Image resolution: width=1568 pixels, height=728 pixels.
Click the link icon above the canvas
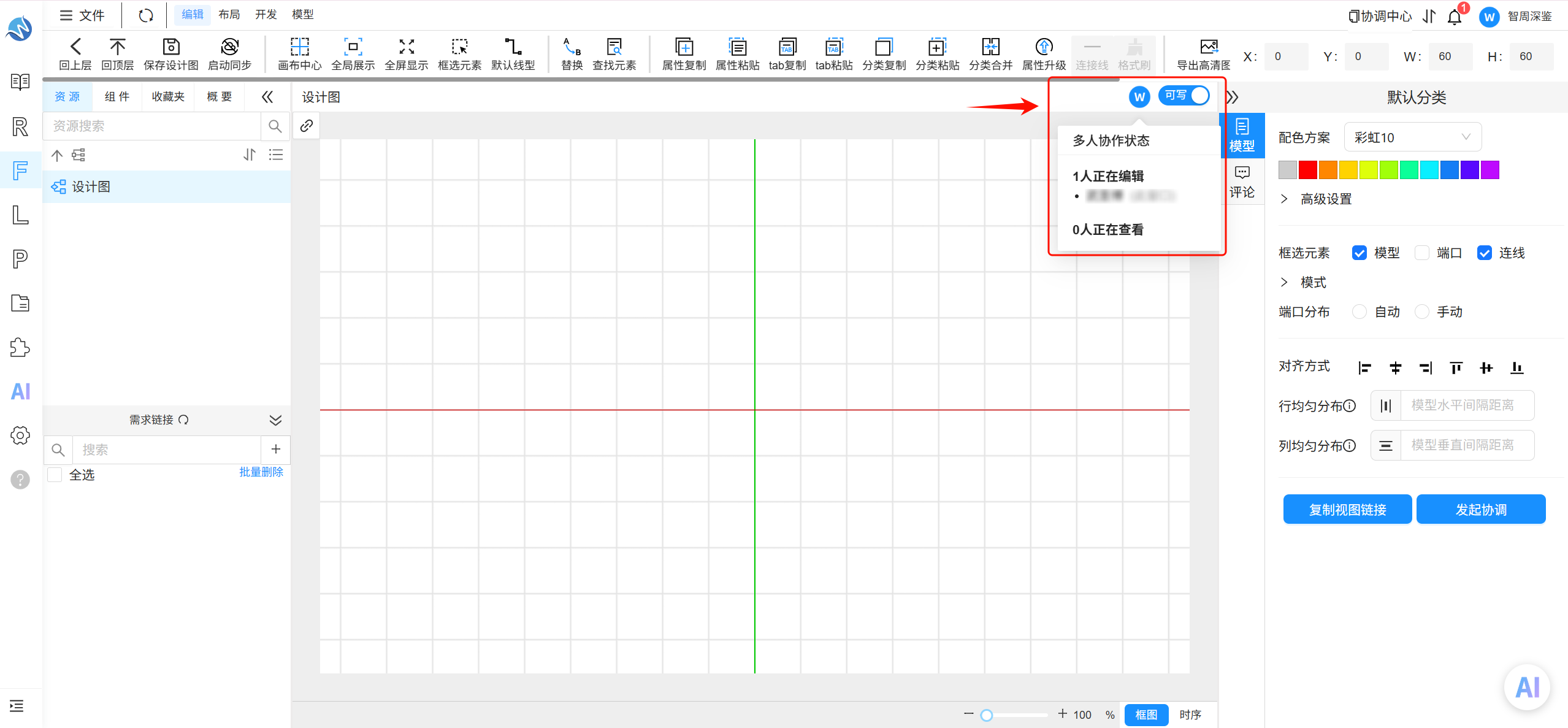(x=306, y=126)
